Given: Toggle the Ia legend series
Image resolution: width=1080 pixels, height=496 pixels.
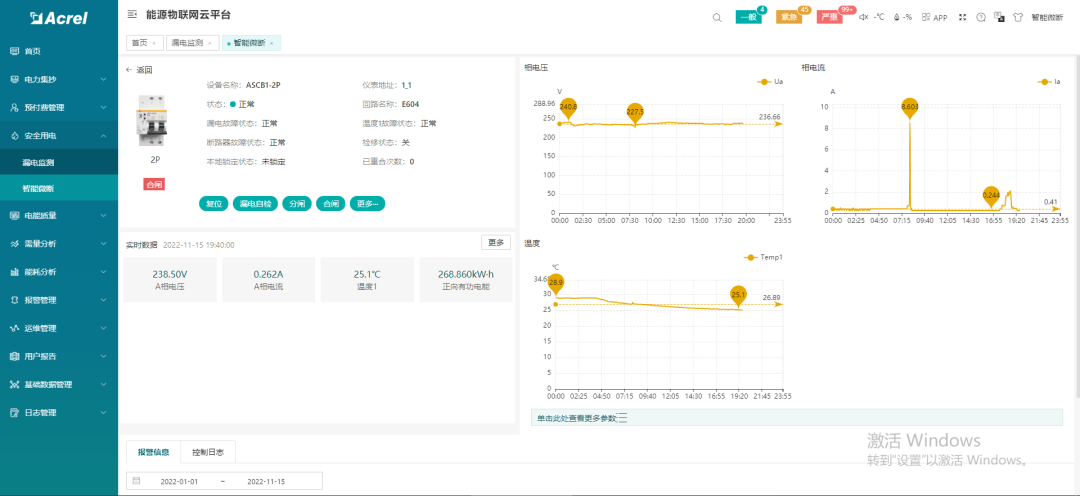Looking at the screenshot, I should coord(1050,81).
